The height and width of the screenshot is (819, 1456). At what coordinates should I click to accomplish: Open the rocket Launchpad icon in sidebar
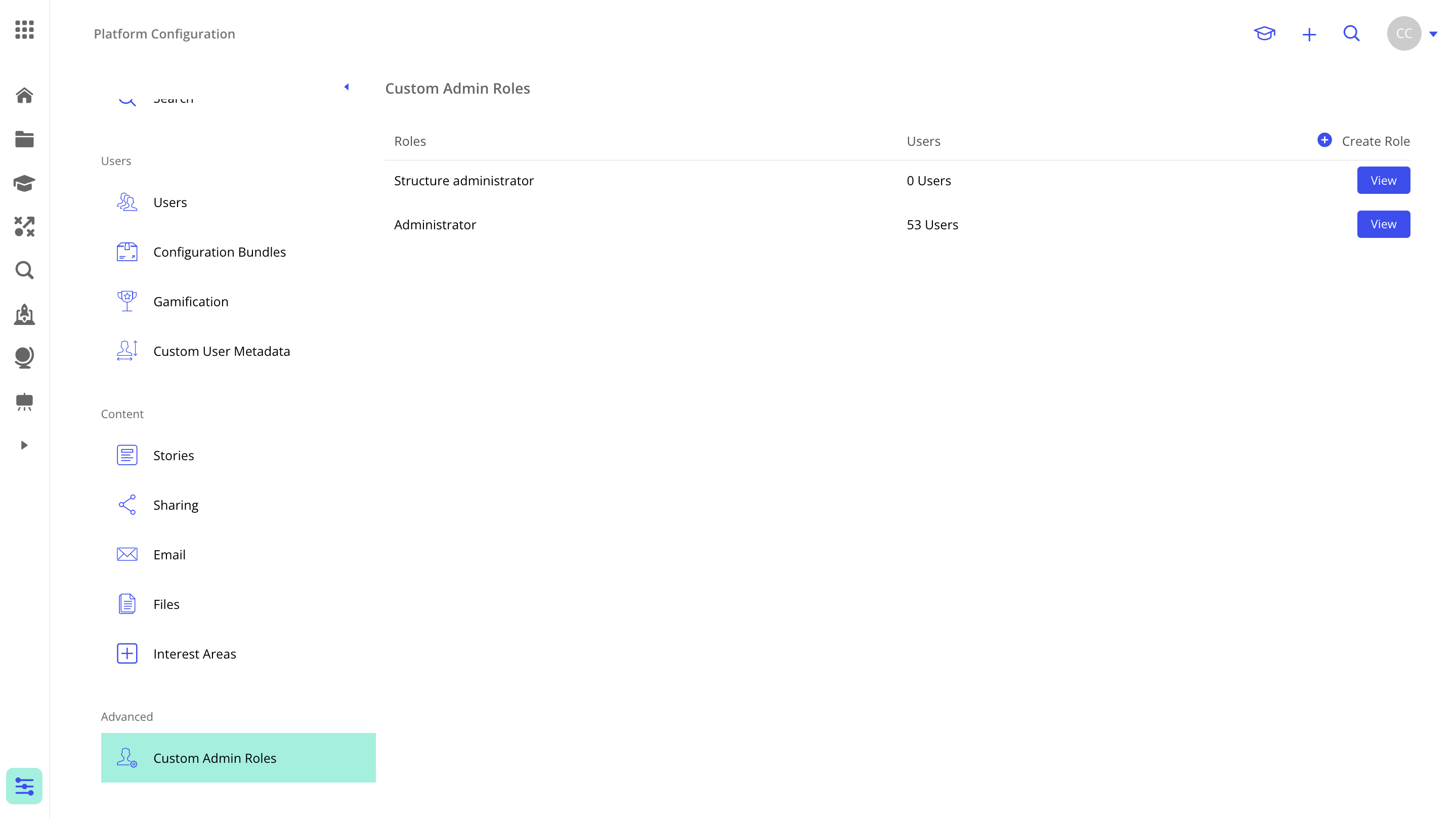(x=24, y=315)
